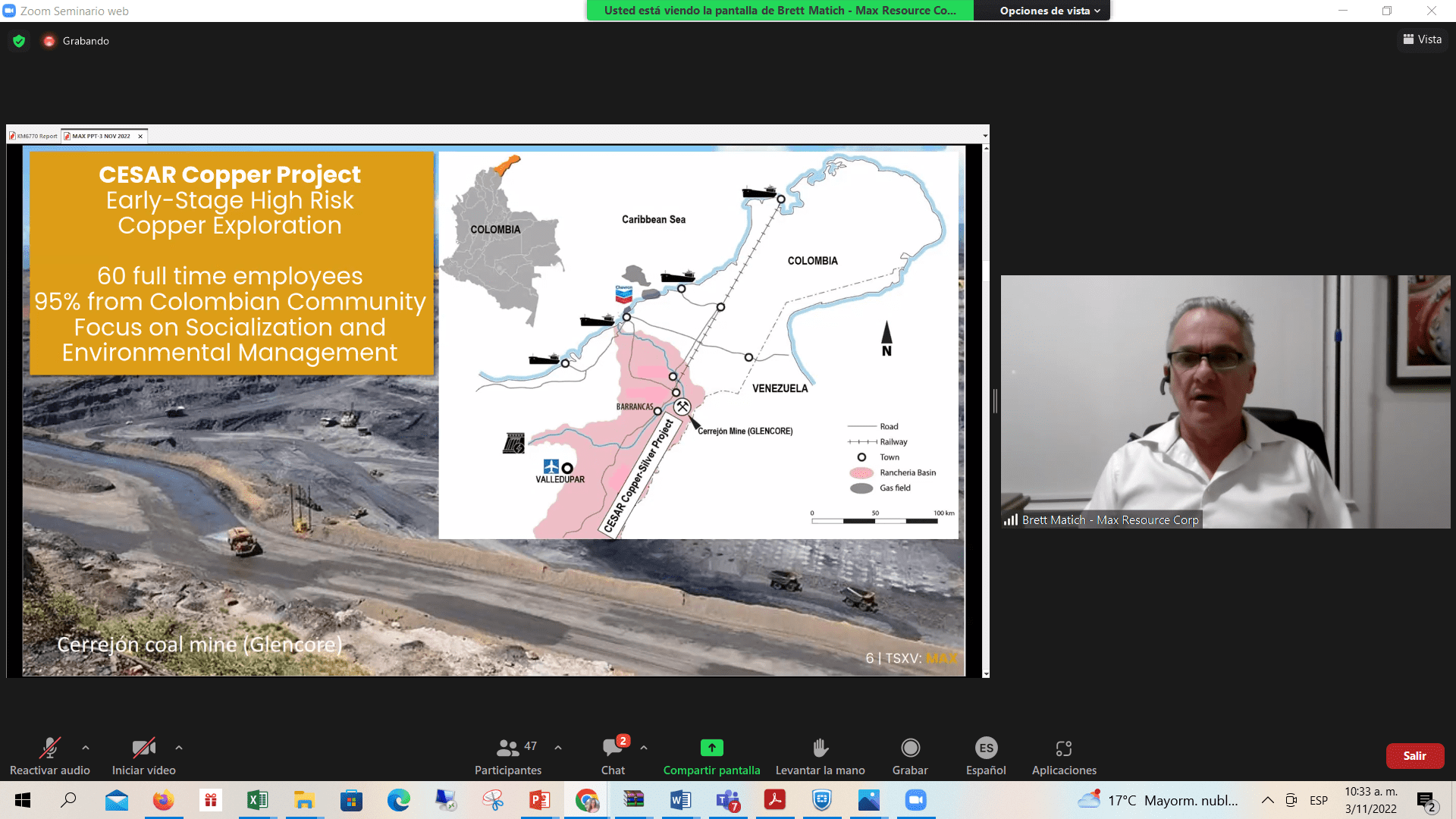Click the Vista layout button
Image resolution: width=1456 pixels, height=819 pixels.
click(x=1422, y=39)
